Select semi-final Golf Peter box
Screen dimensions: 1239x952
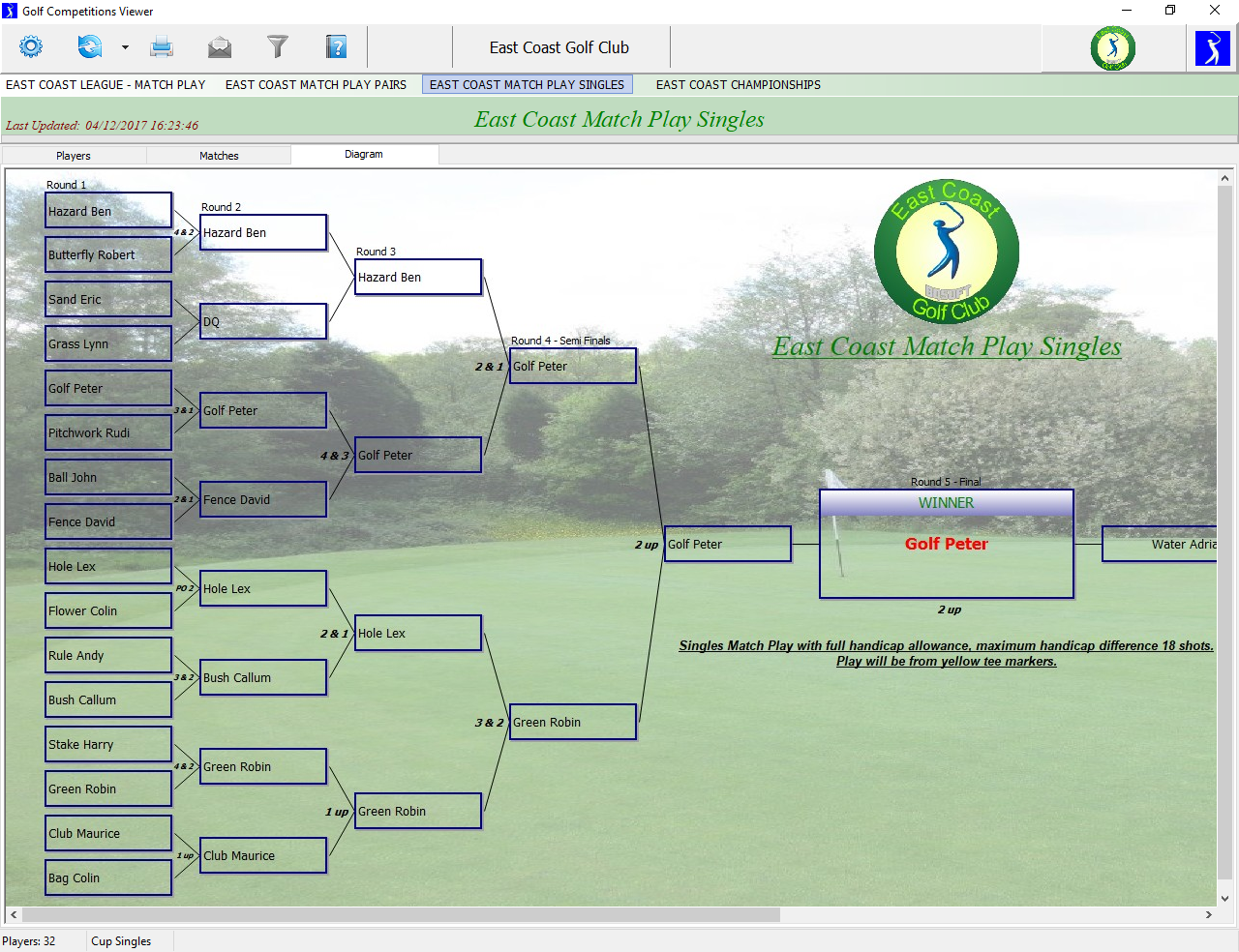[573, 366]
